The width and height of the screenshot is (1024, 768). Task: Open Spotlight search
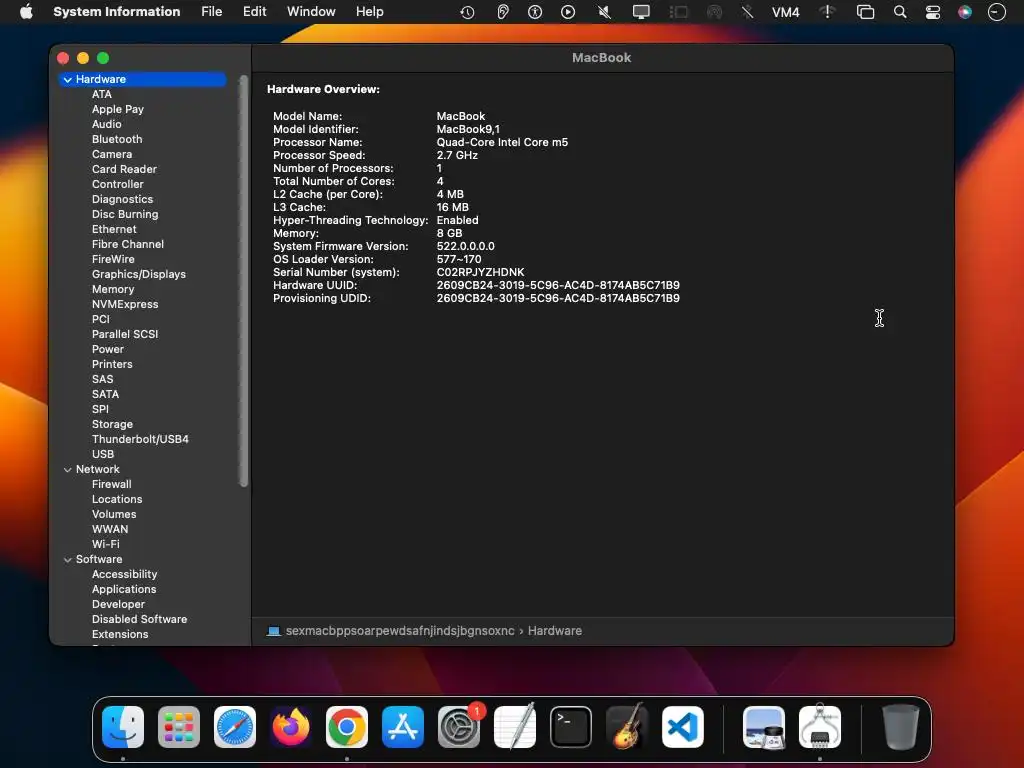pos(900,12)
